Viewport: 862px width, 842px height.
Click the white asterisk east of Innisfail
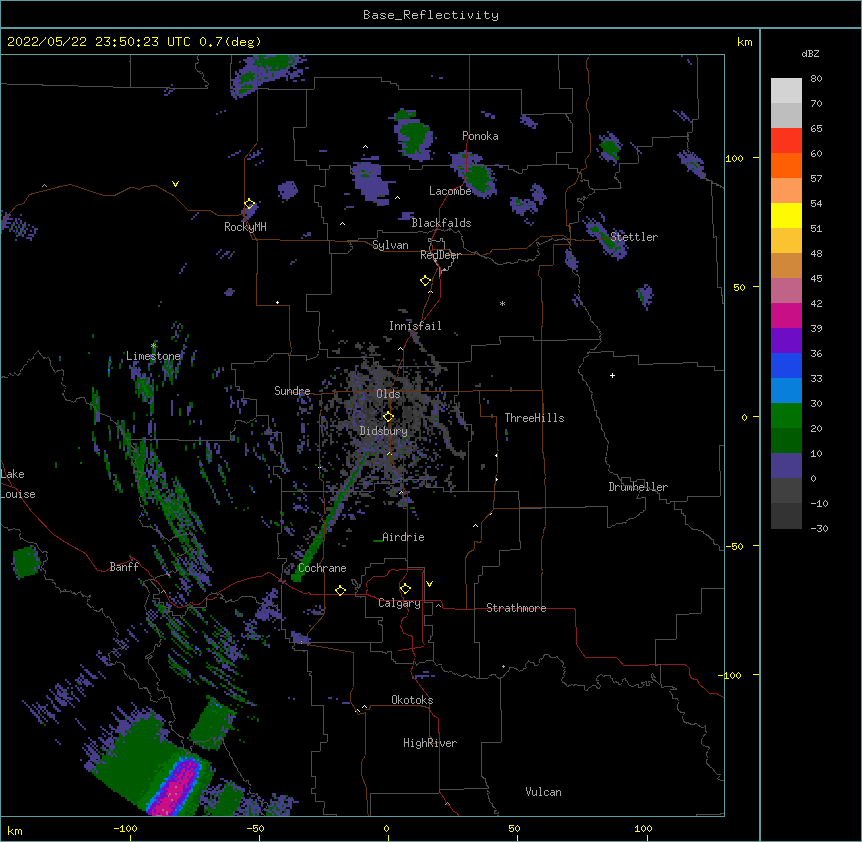502,303
